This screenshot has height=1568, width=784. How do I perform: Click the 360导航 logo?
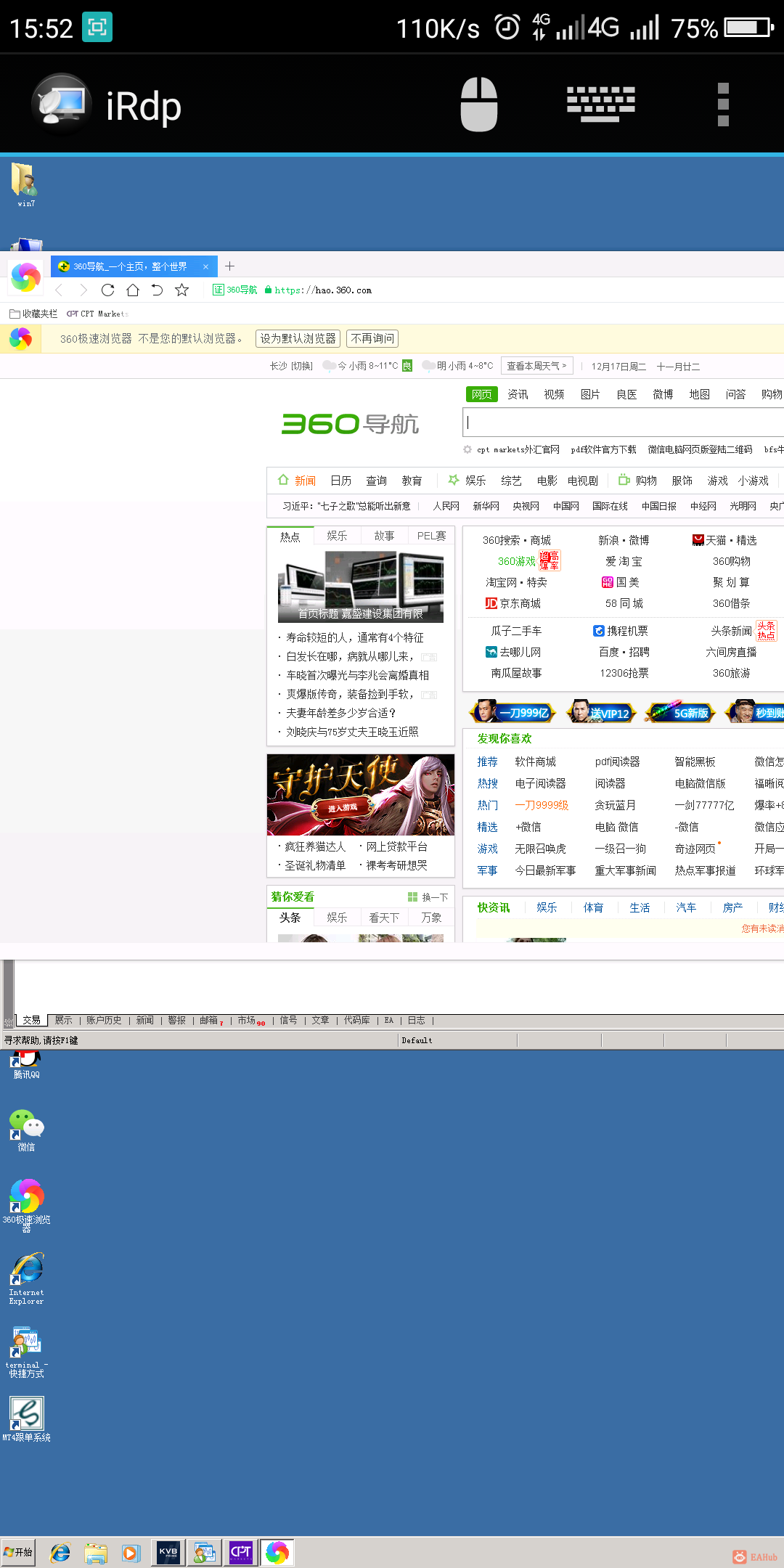[350, 424]
